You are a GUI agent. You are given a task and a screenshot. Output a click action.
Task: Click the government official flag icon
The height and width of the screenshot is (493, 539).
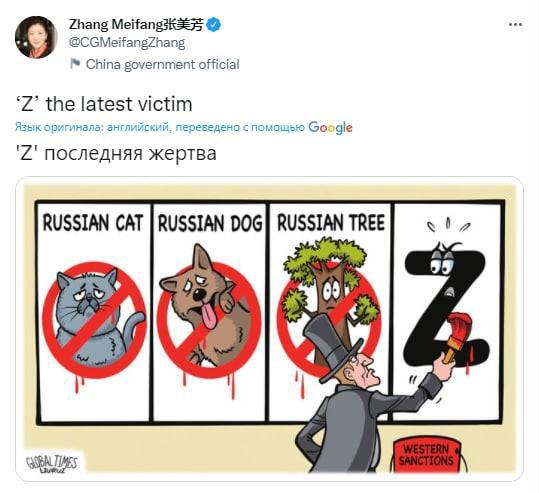[x=75, y=64]
